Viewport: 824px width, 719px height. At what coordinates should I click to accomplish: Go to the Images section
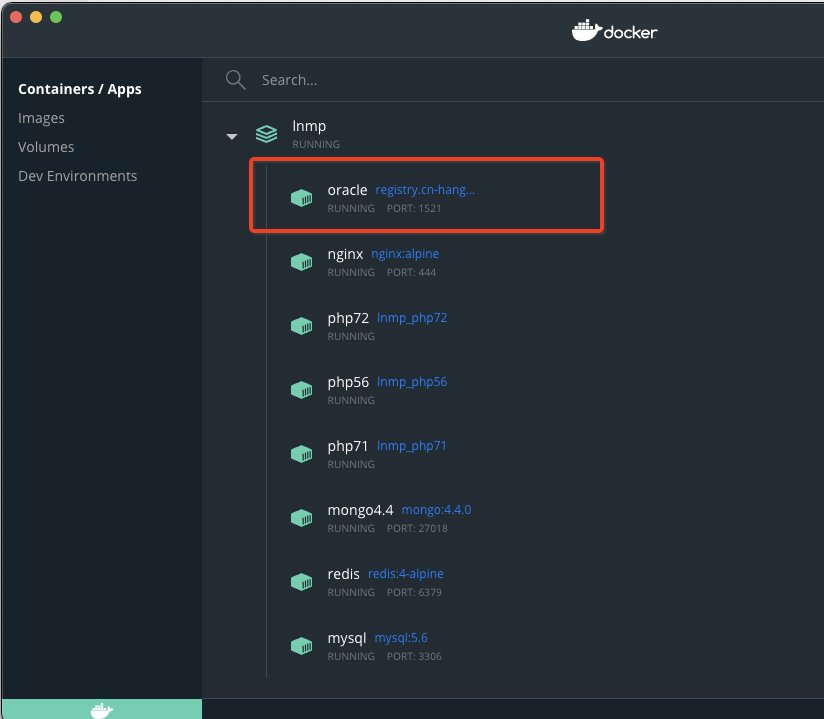(41, 118)
